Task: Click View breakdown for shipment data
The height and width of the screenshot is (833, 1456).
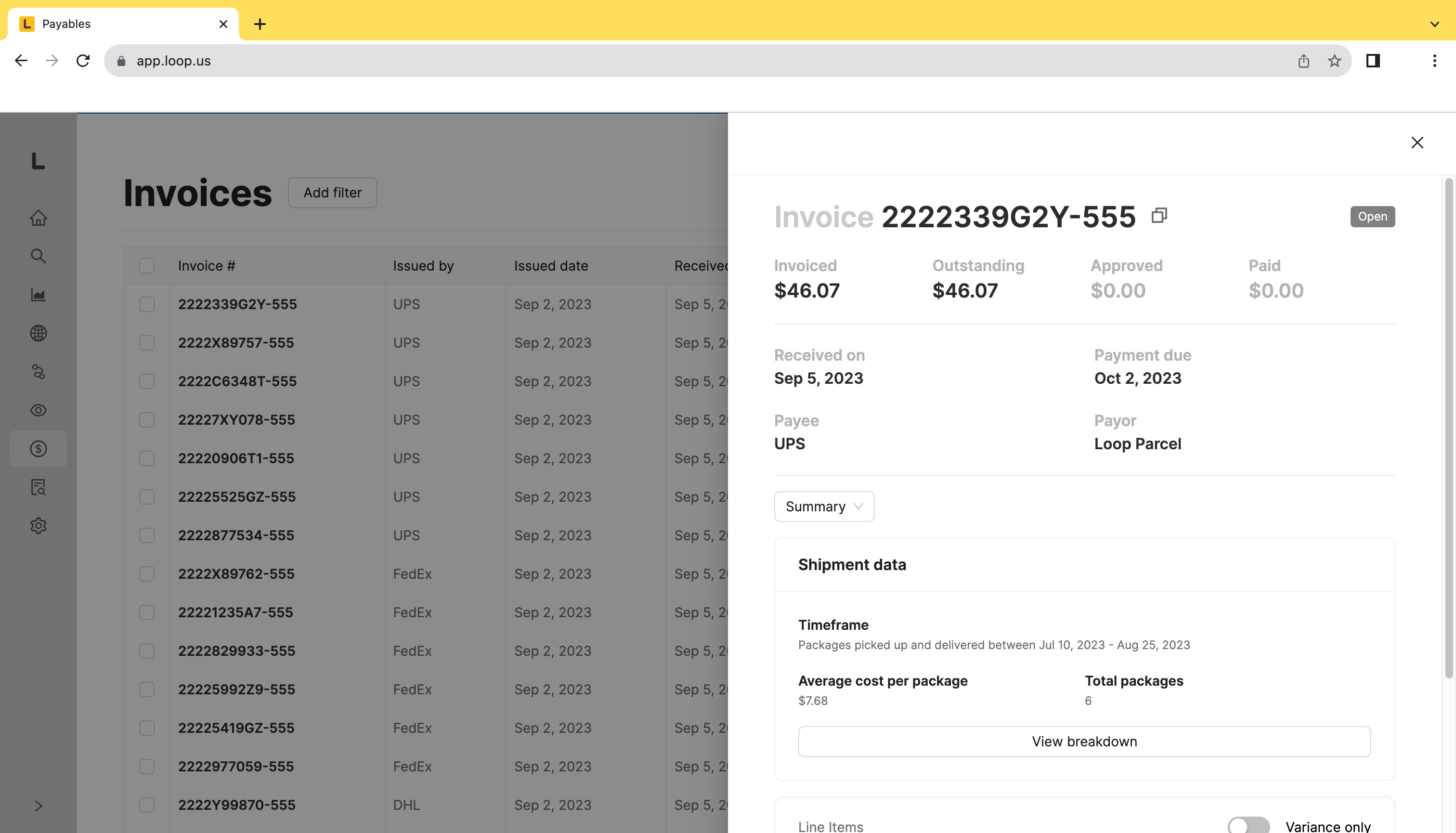Action: (x=1084, y=741)
